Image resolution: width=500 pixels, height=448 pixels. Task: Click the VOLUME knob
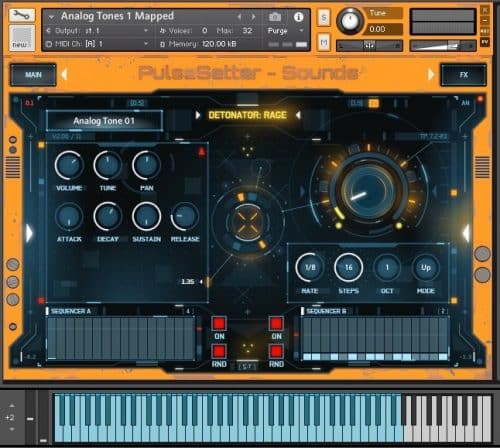point(69,165)
